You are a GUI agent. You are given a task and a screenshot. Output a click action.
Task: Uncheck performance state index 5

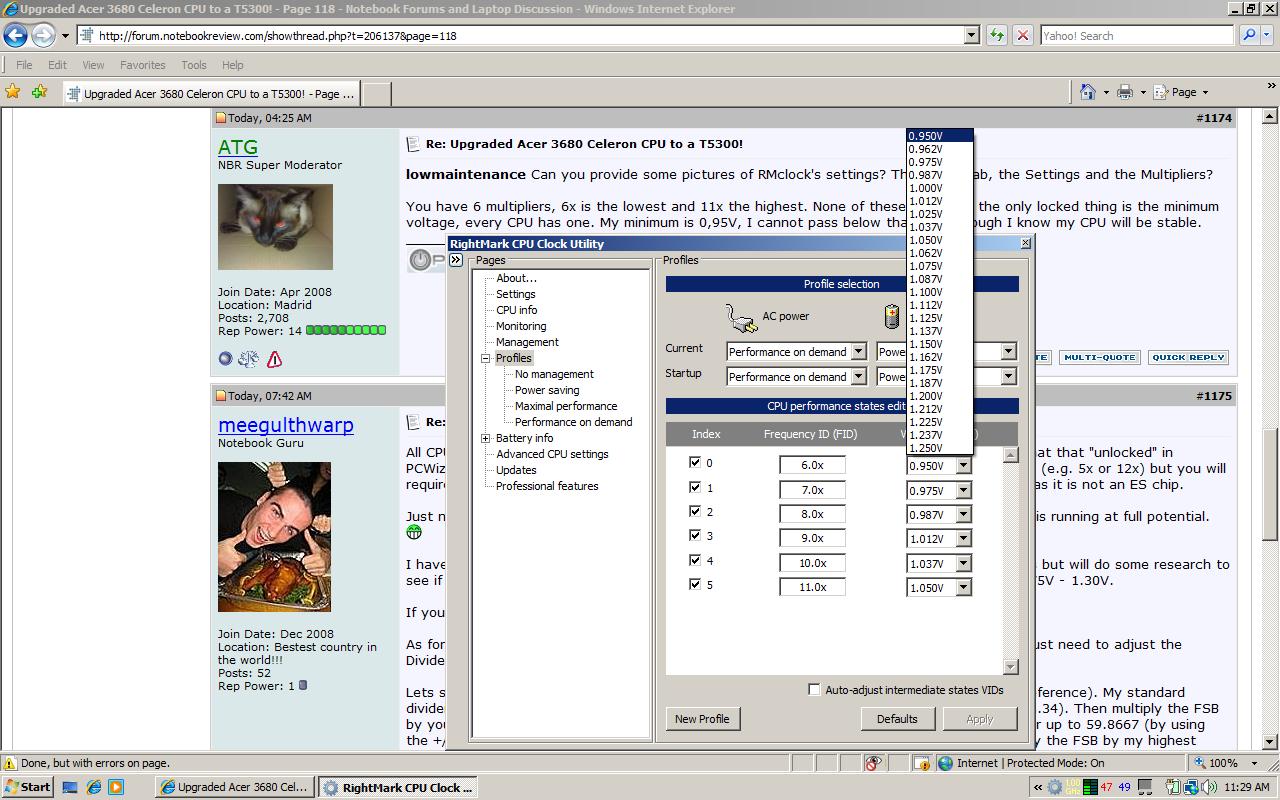tap(695, 584)
